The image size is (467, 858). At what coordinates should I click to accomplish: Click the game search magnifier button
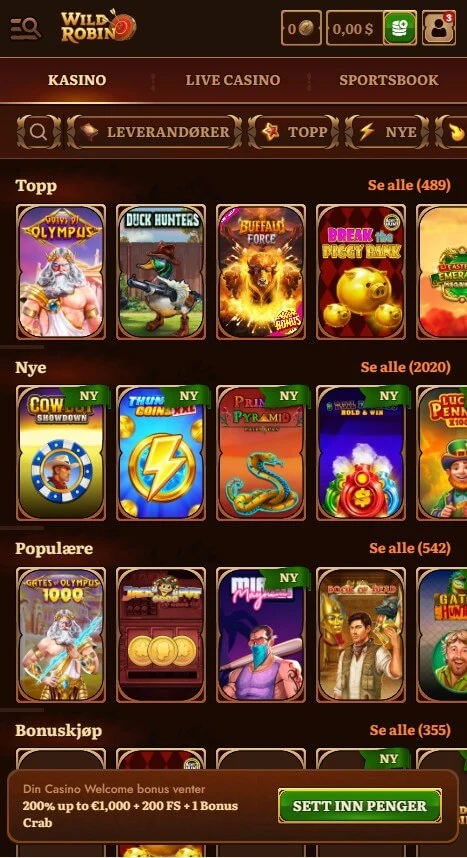click(x=39, y=132)
